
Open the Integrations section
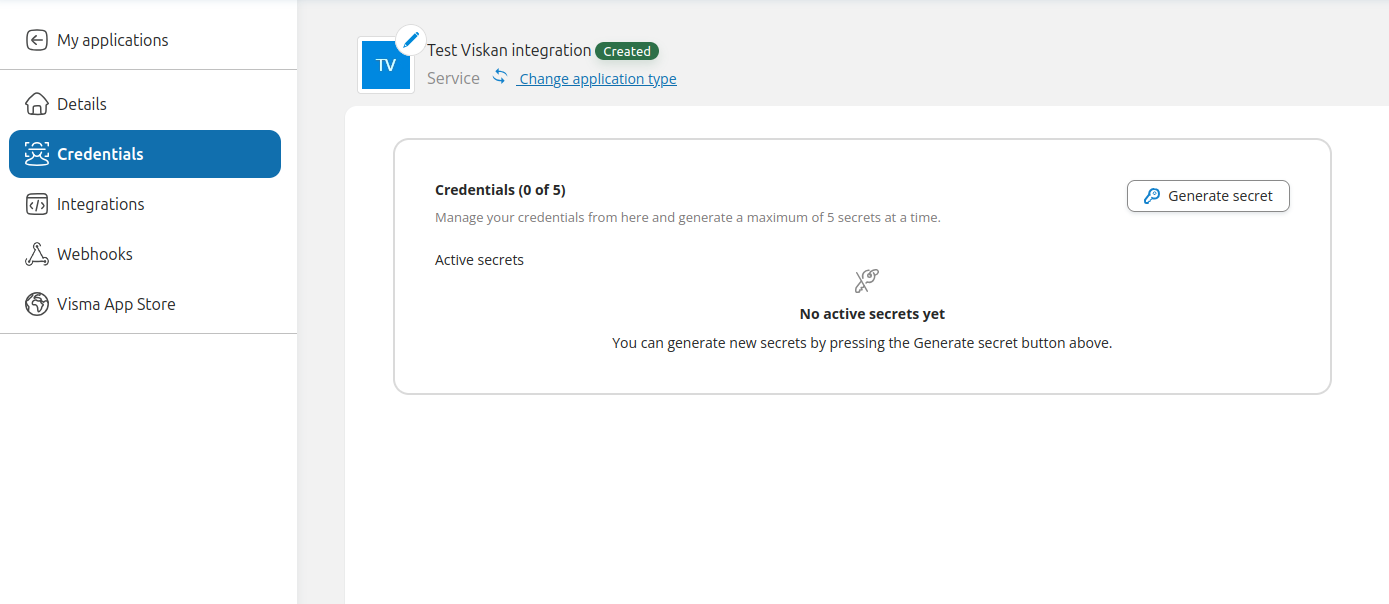(x=100, y=204)
